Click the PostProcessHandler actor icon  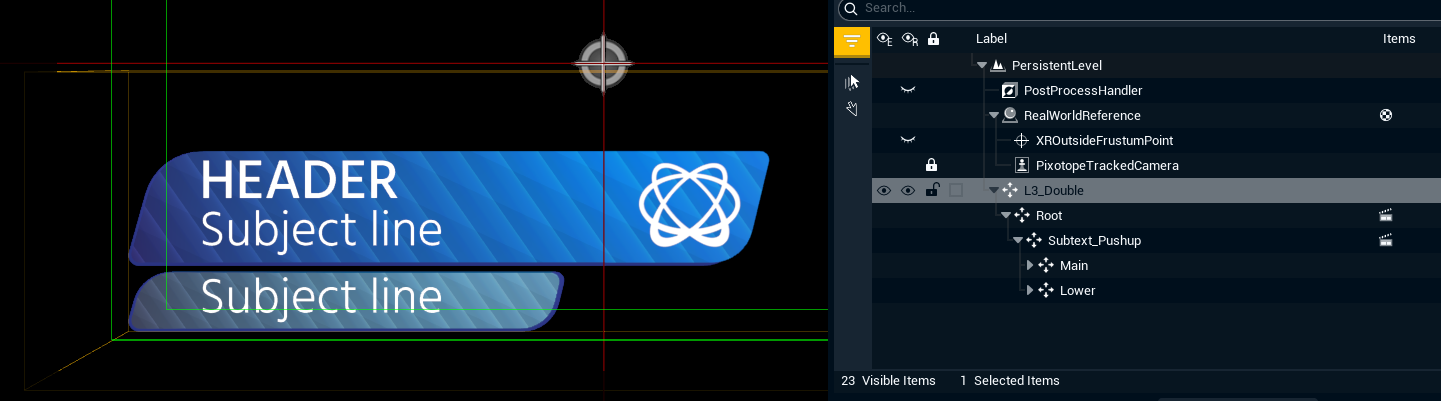[x=1009, y=90]
